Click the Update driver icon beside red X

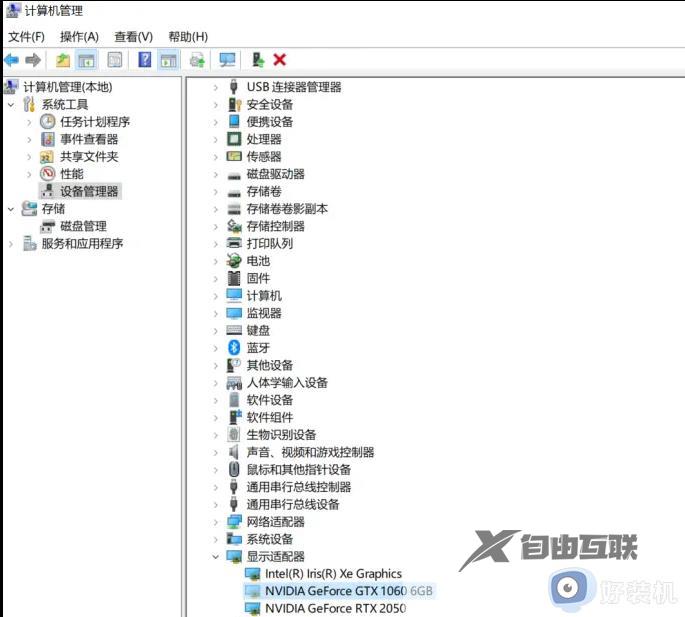coord(258,60)
